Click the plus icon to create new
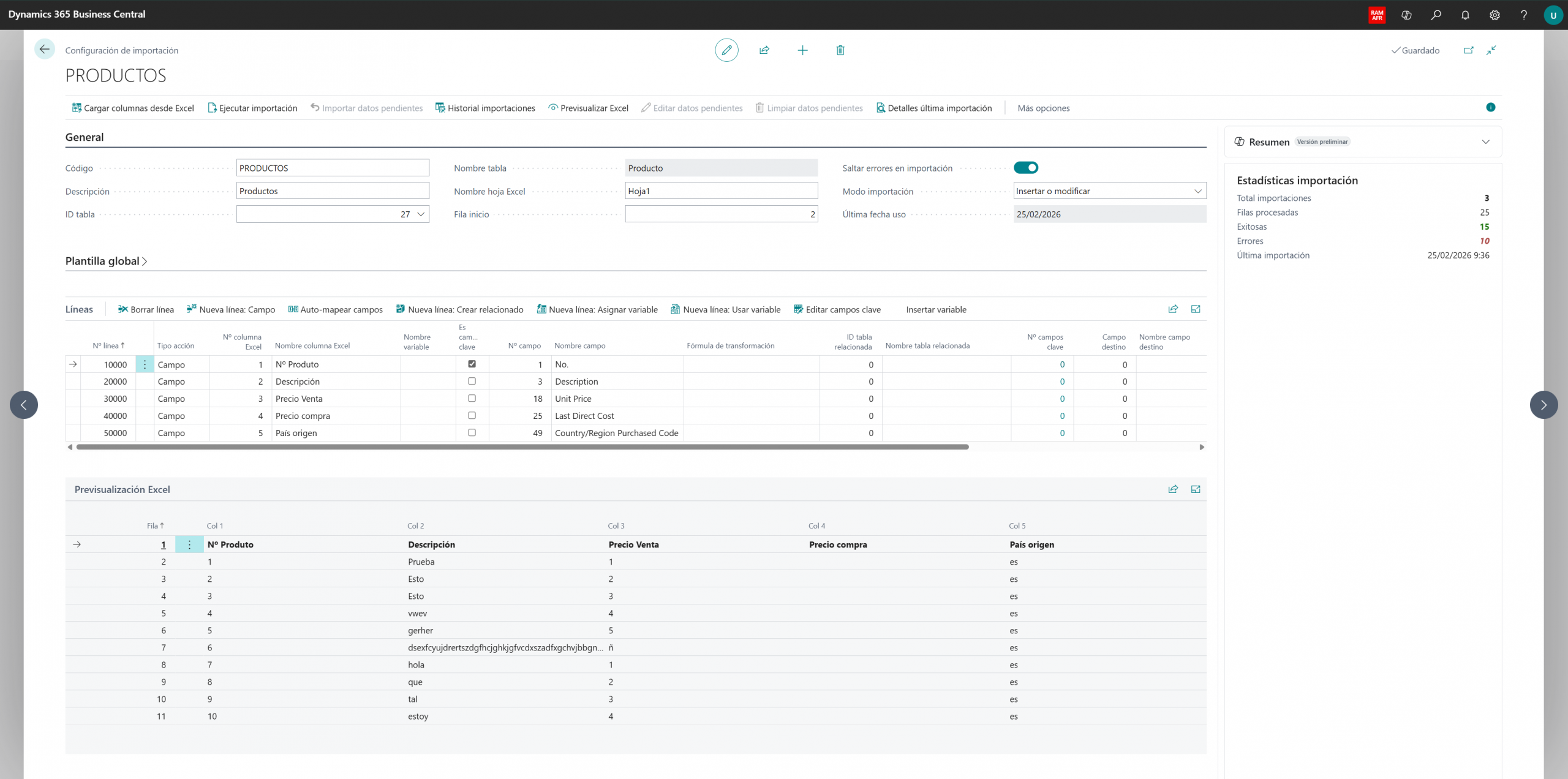 (802, 50)
